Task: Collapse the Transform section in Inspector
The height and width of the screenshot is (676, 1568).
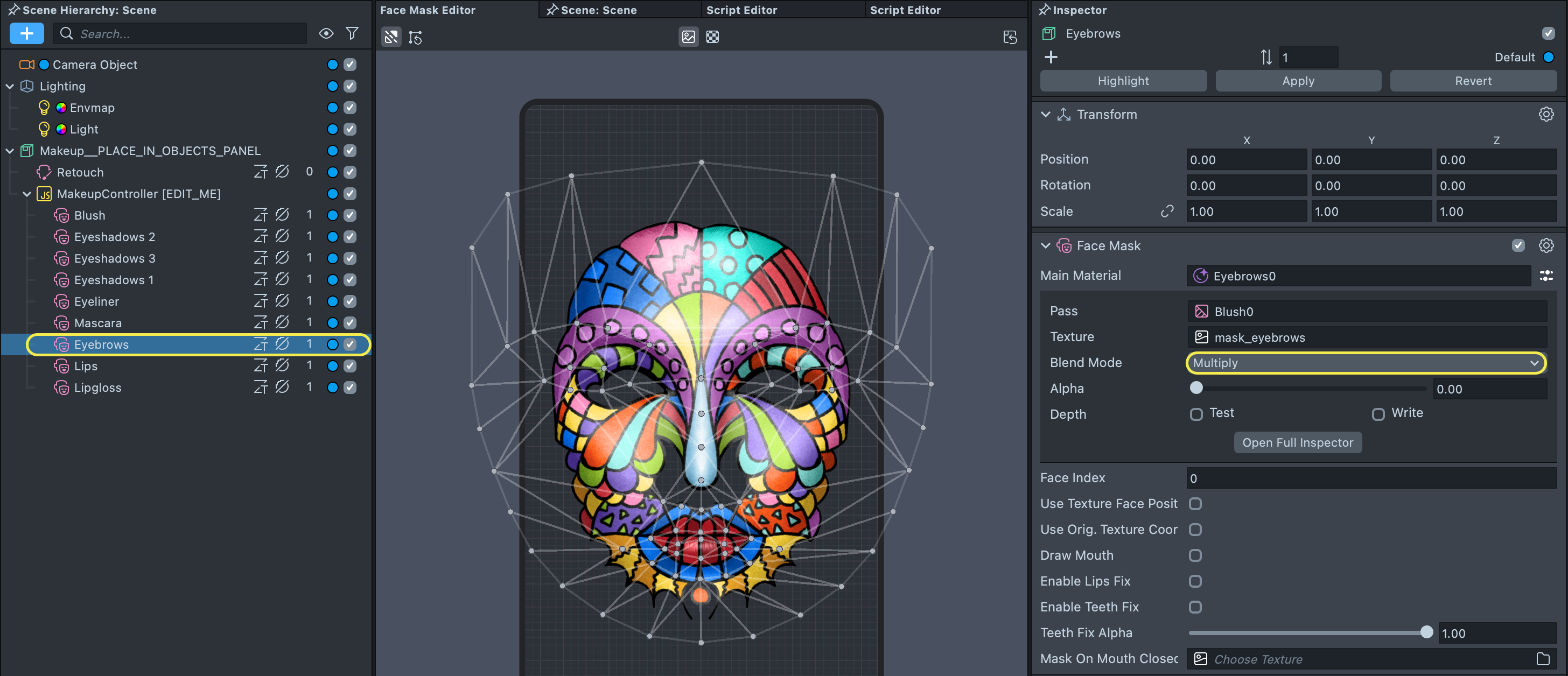Action: click(1046, 115)
